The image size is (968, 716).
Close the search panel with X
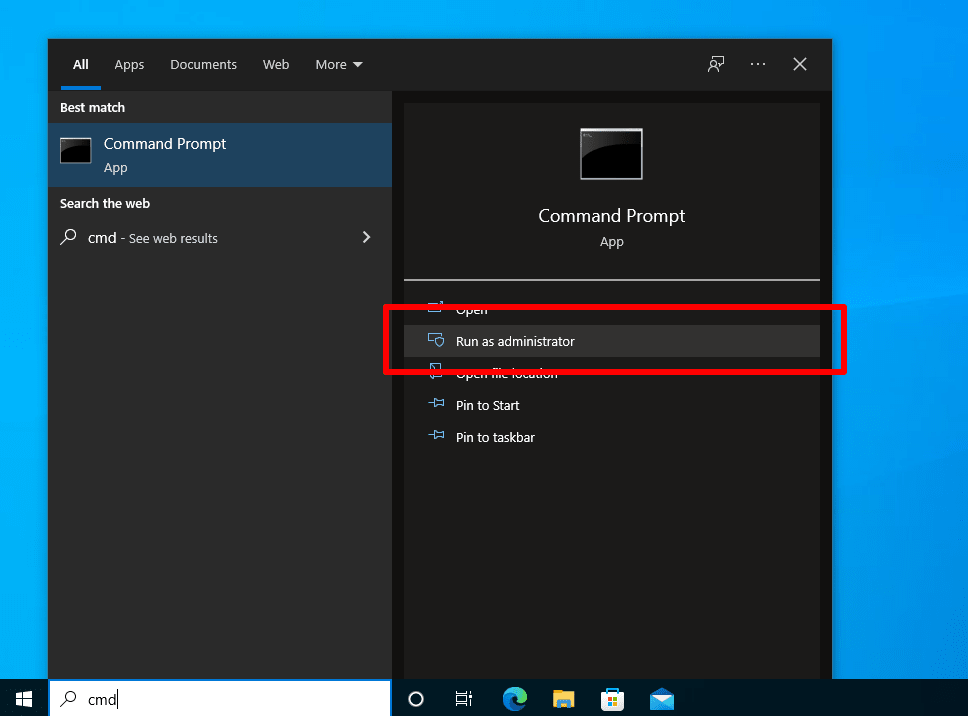(x=799, y=64)
